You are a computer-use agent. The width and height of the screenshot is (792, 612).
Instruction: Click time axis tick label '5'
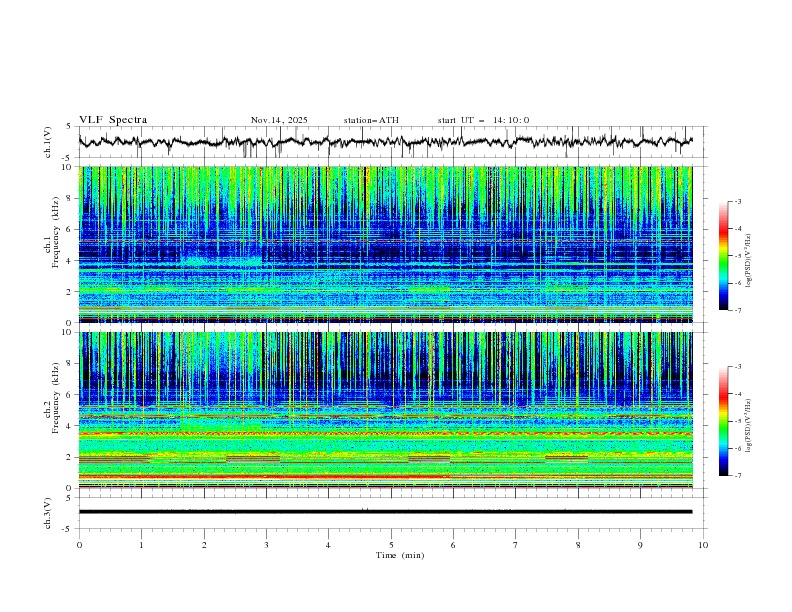pos(391,545)
